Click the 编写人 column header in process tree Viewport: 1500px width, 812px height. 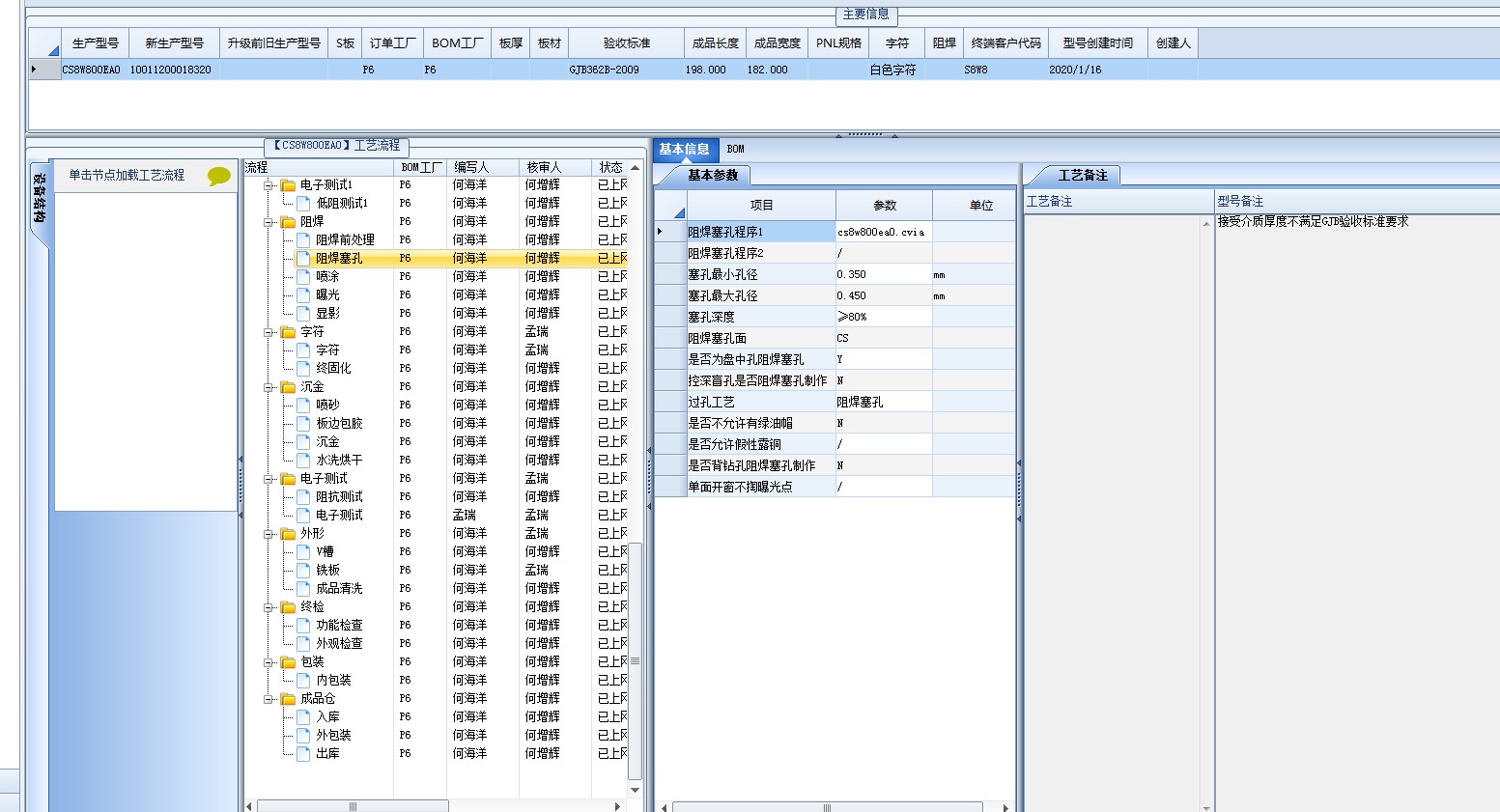483,167
